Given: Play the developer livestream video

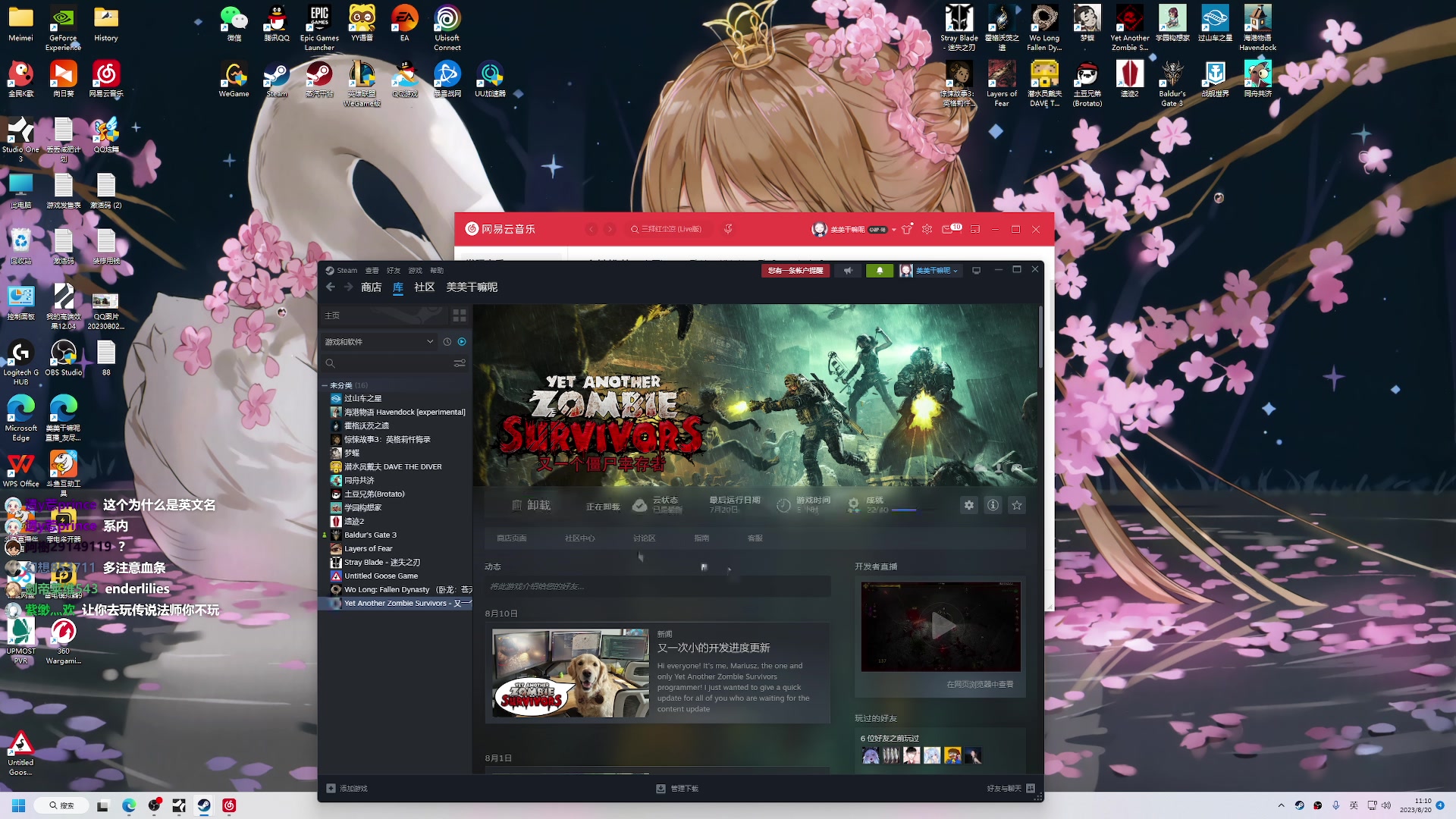Looking at the screenshot, I should point(941,626).
